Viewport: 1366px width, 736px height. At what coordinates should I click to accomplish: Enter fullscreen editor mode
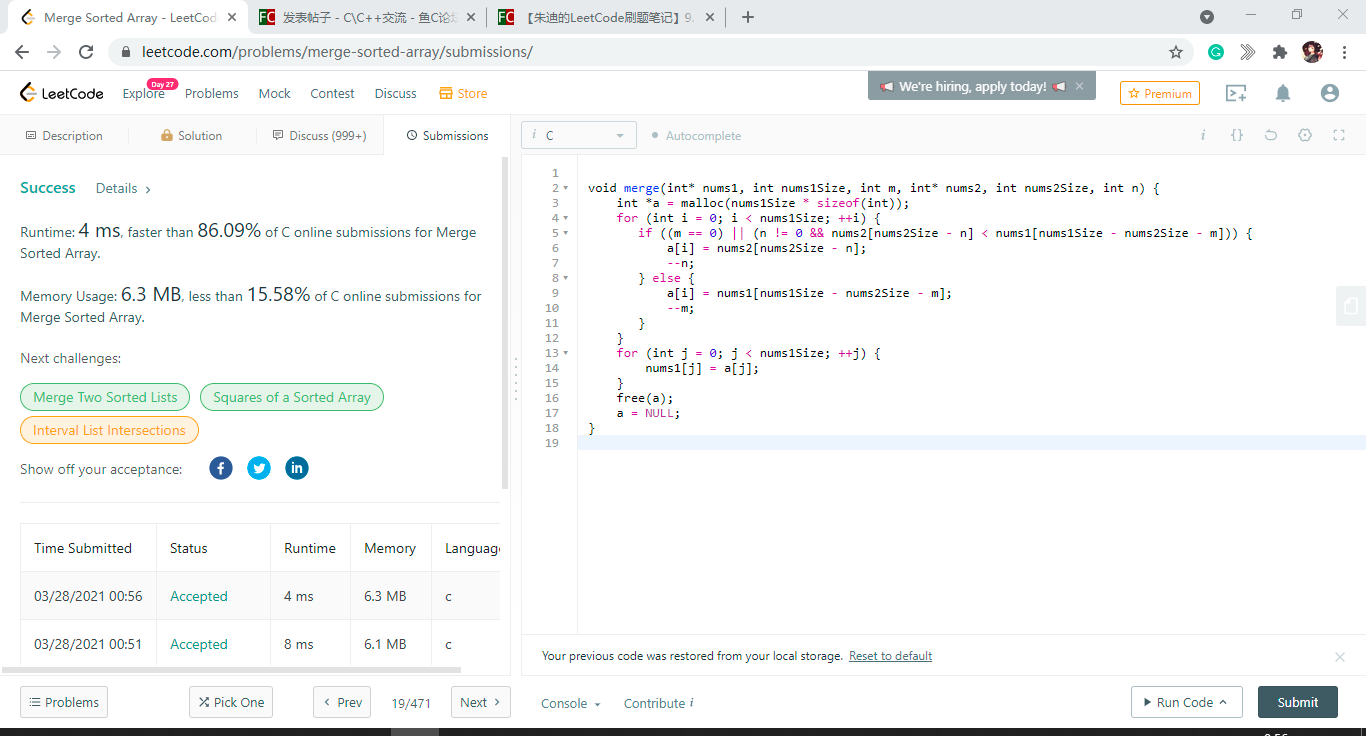(x=1339, y=135)
